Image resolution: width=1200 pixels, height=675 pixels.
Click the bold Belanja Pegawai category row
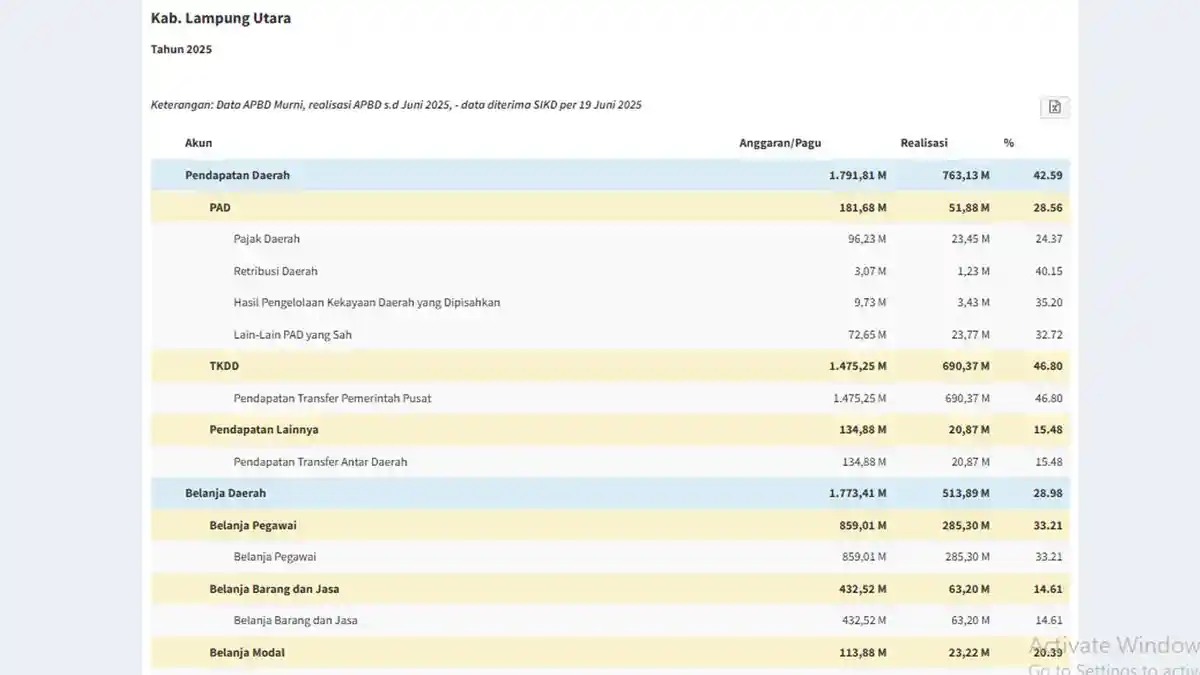pyautogui.click(x=610, y=525)
